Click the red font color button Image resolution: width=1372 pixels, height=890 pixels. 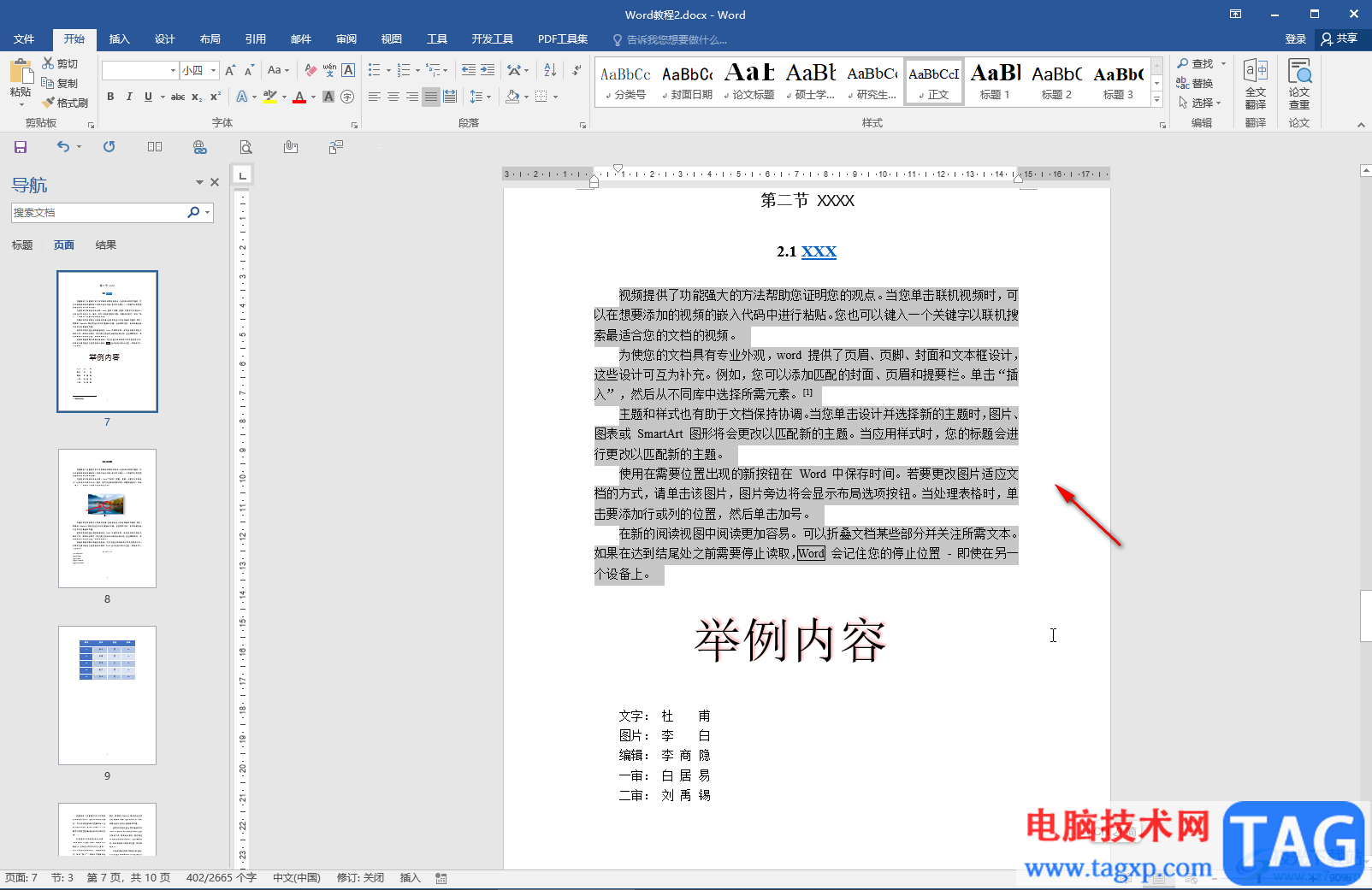click(x=299, y=97)
